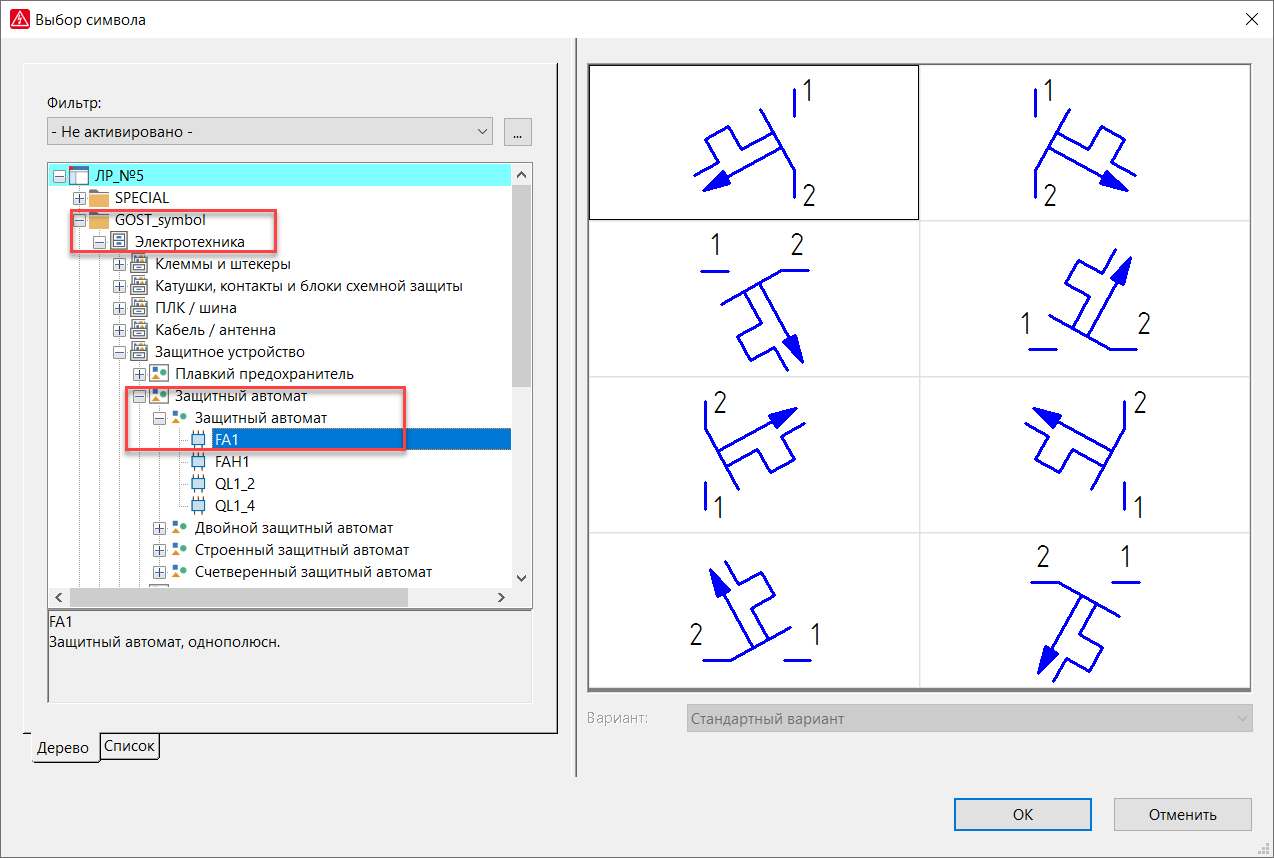Select FA1 variant with arrow pointing down-left, terminals 1 top
Image resolution: width=1274 pixels, height=858 pixels.
pos(754,142)
